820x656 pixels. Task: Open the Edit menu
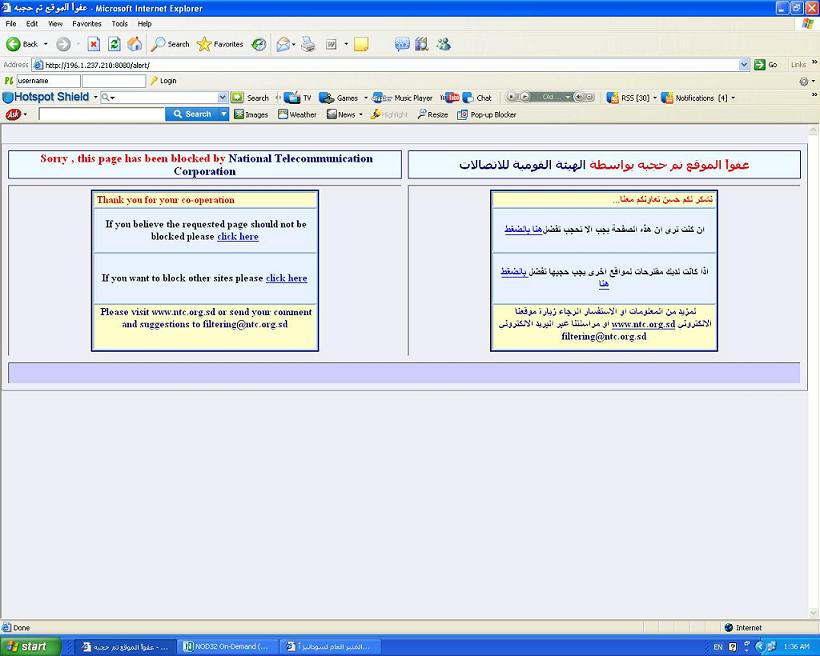pos(32,24)
